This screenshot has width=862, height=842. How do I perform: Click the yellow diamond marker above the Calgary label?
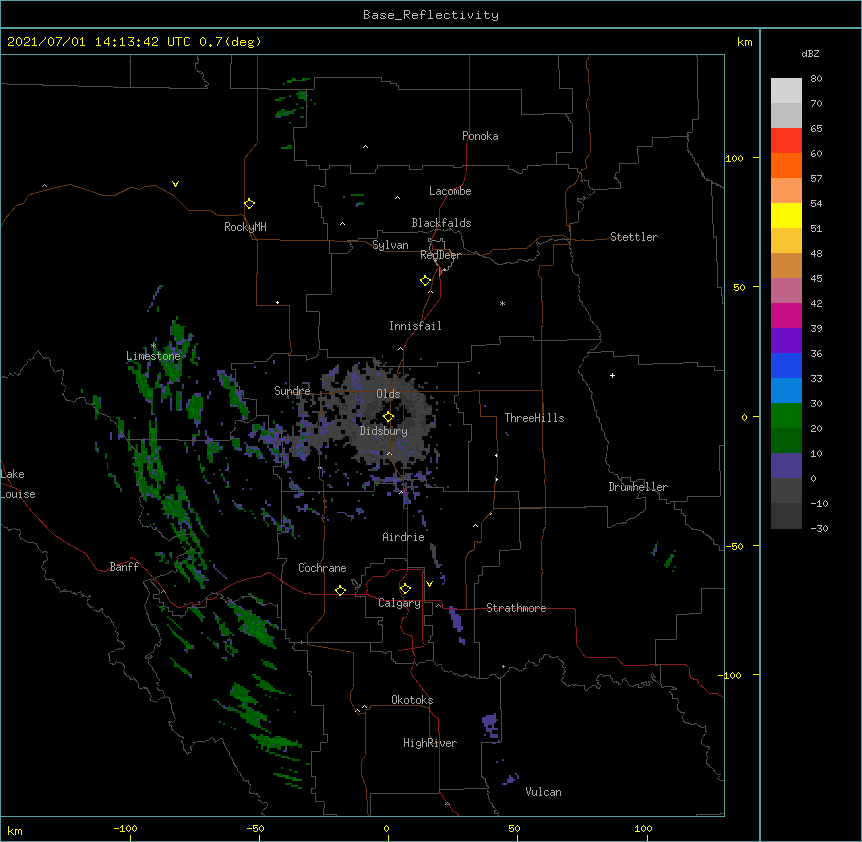(405, 589)
